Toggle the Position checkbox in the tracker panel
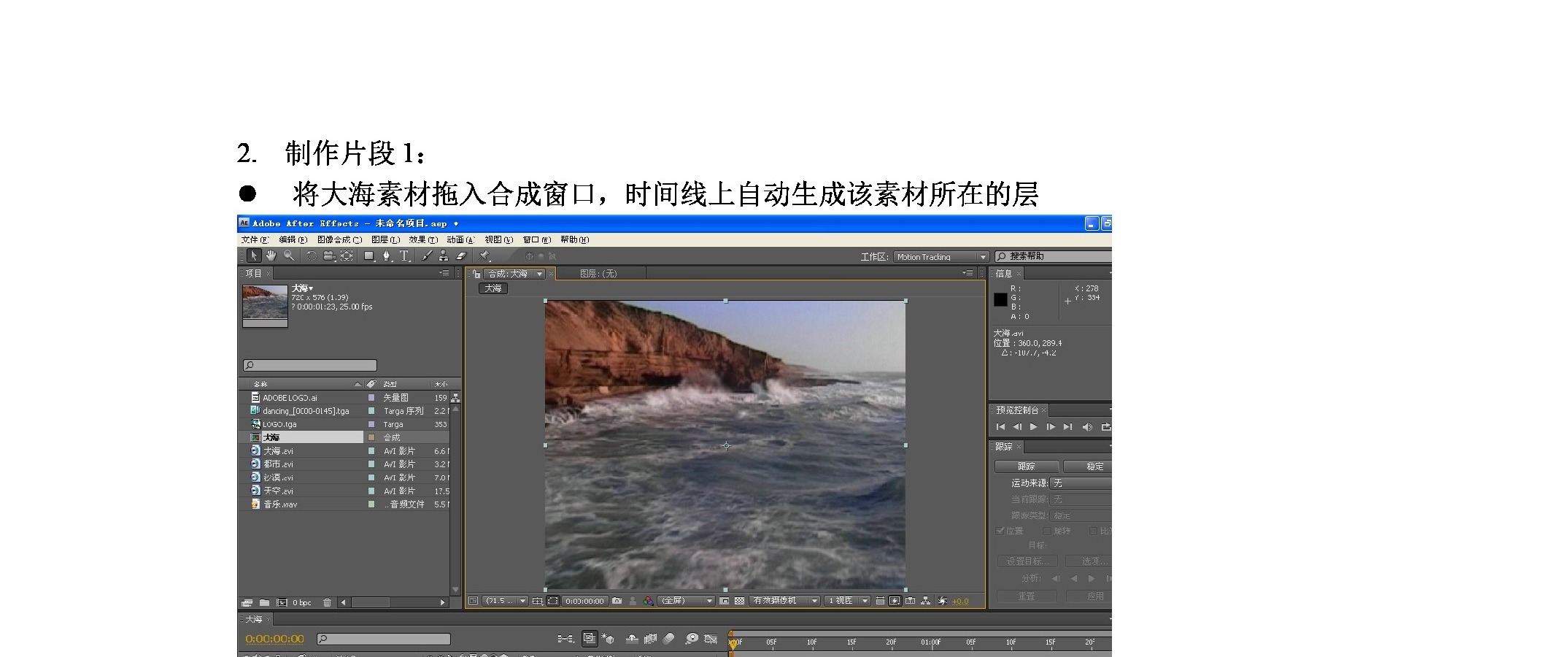 click(1001, 531)
